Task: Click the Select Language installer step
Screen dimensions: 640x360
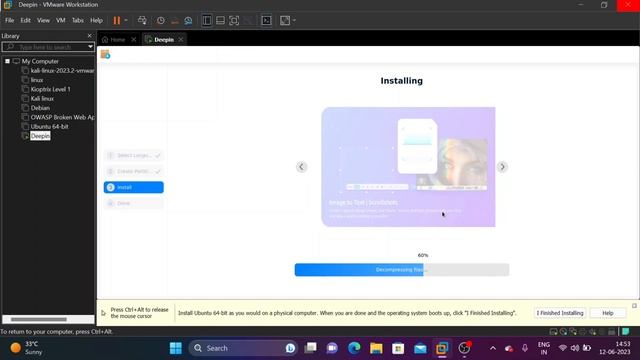Action: pyautogui.click(x=134, y=156)
